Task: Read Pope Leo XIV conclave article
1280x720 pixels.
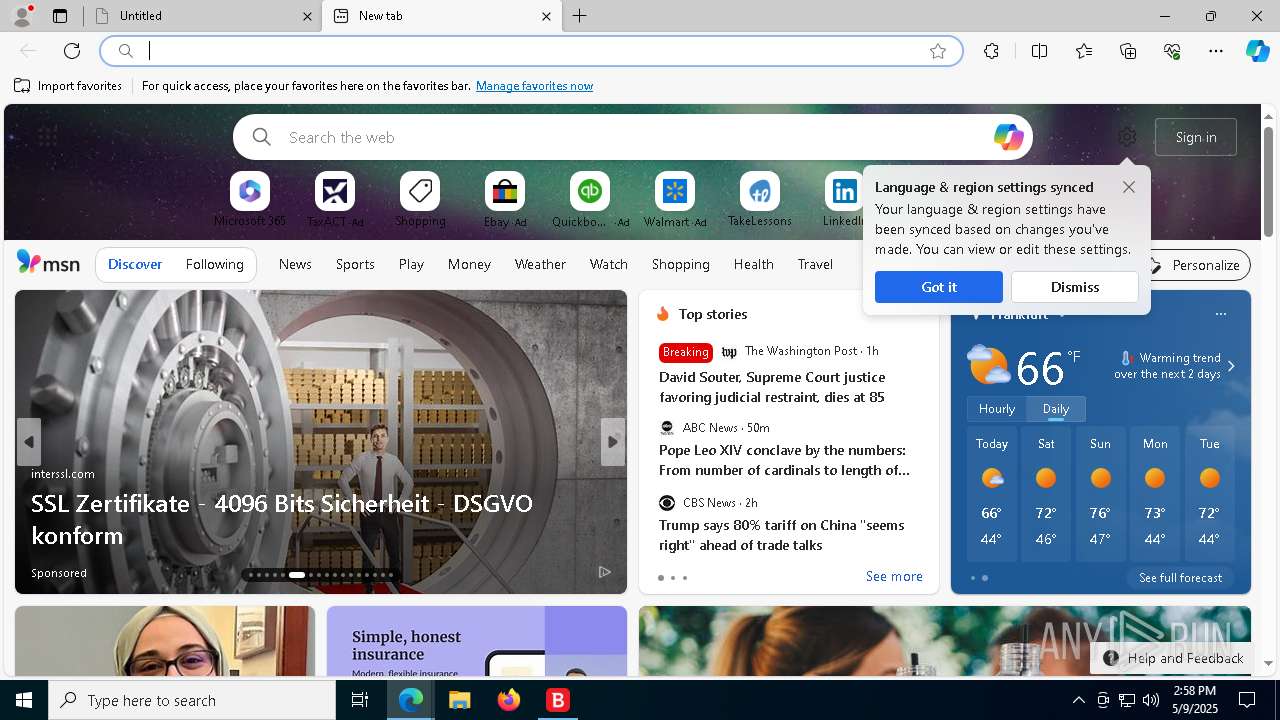Action: tap(784, 460)
